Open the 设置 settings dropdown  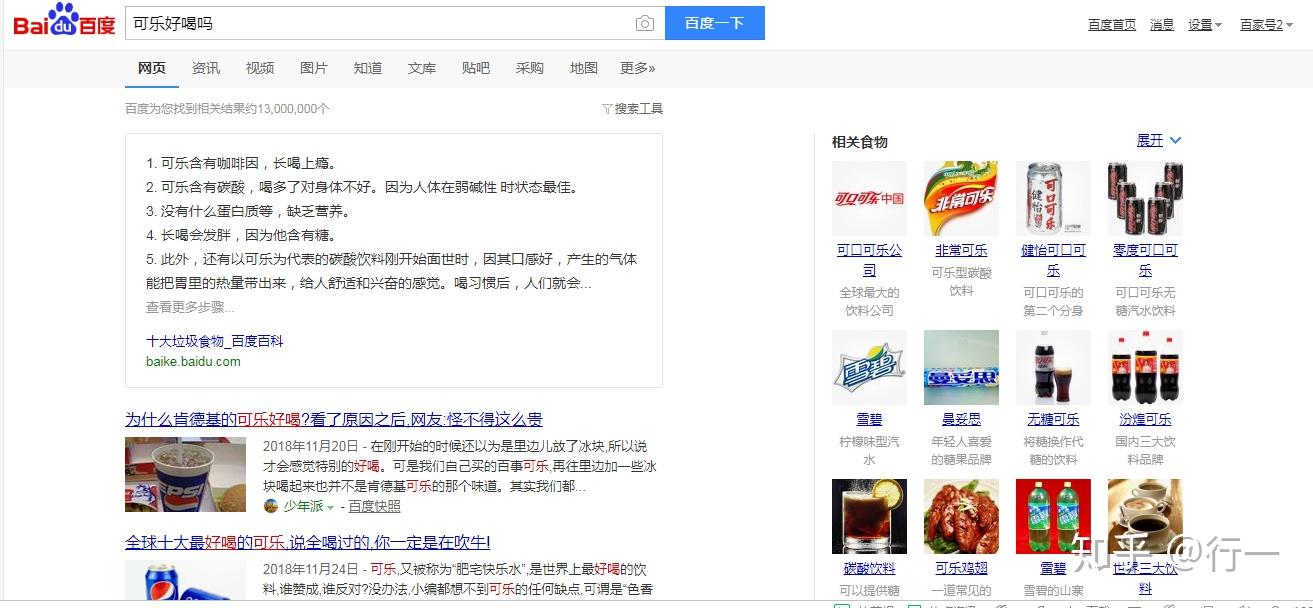click(x=1204, y=25)
